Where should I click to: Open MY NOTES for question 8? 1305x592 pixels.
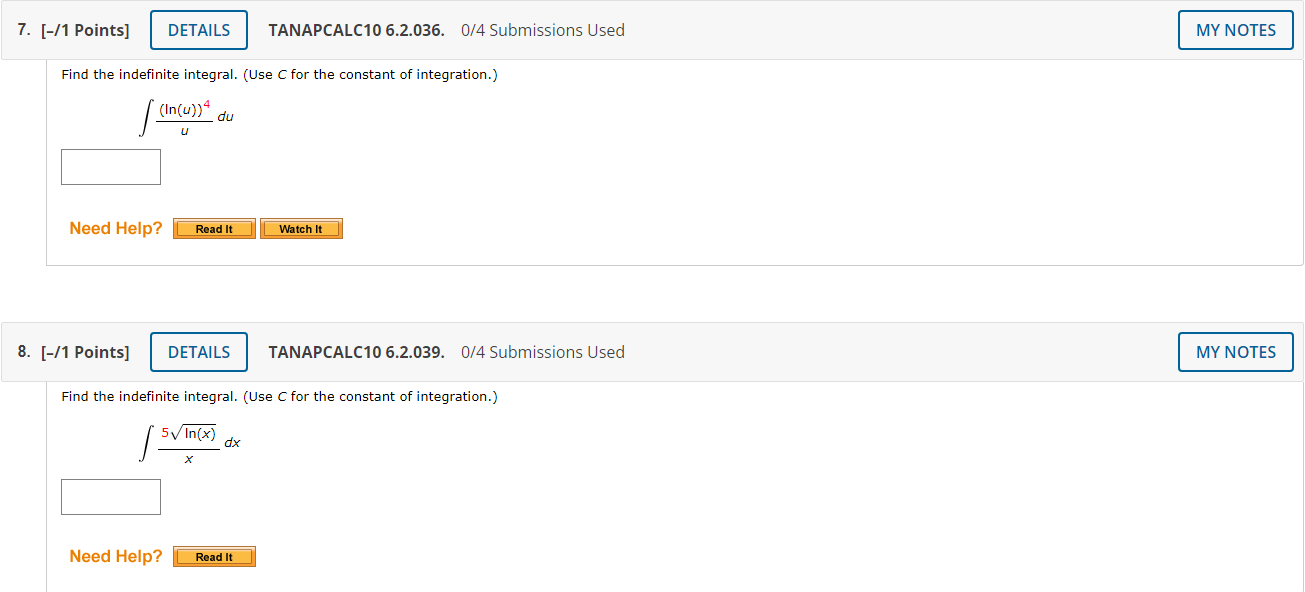[x=1235, y=352]
